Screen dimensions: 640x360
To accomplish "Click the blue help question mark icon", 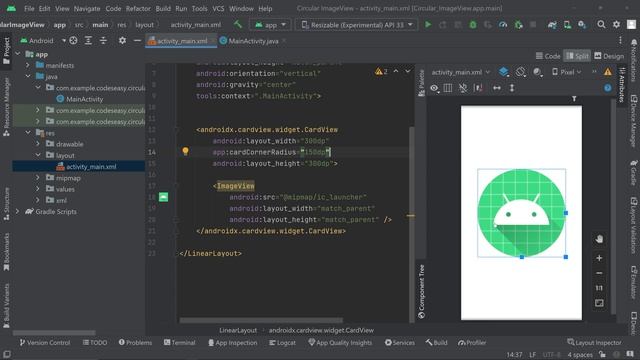I will 608,88.
